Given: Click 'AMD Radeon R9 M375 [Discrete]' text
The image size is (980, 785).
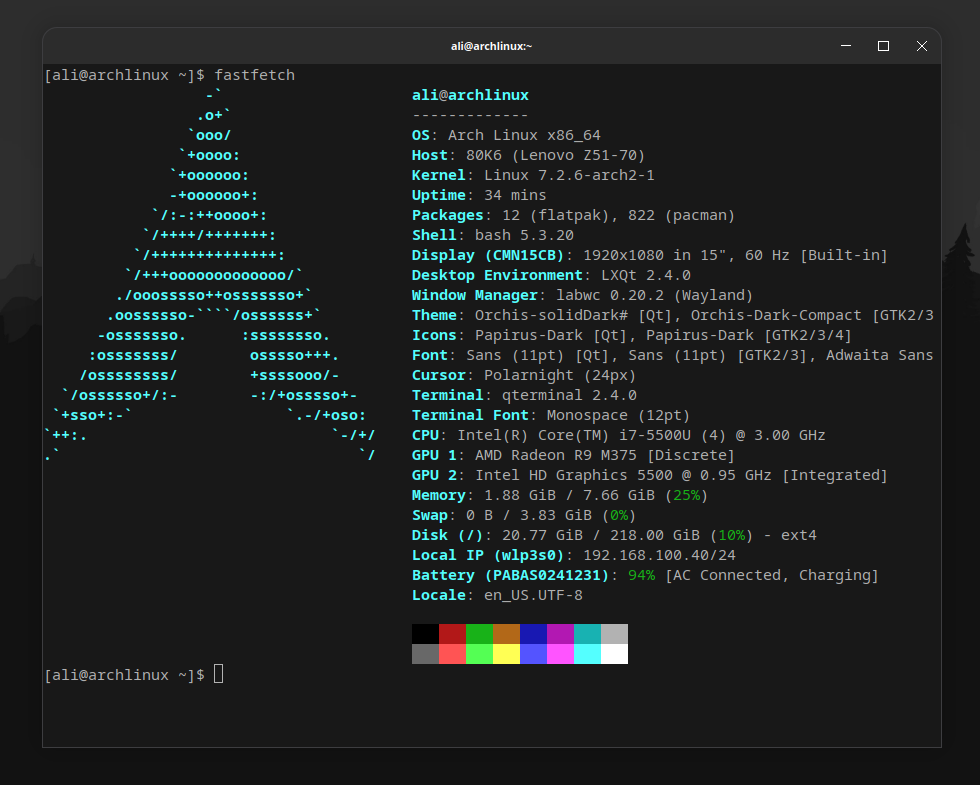Looking at the screenshot, I should pyautogui.click(x=605, y=455).
